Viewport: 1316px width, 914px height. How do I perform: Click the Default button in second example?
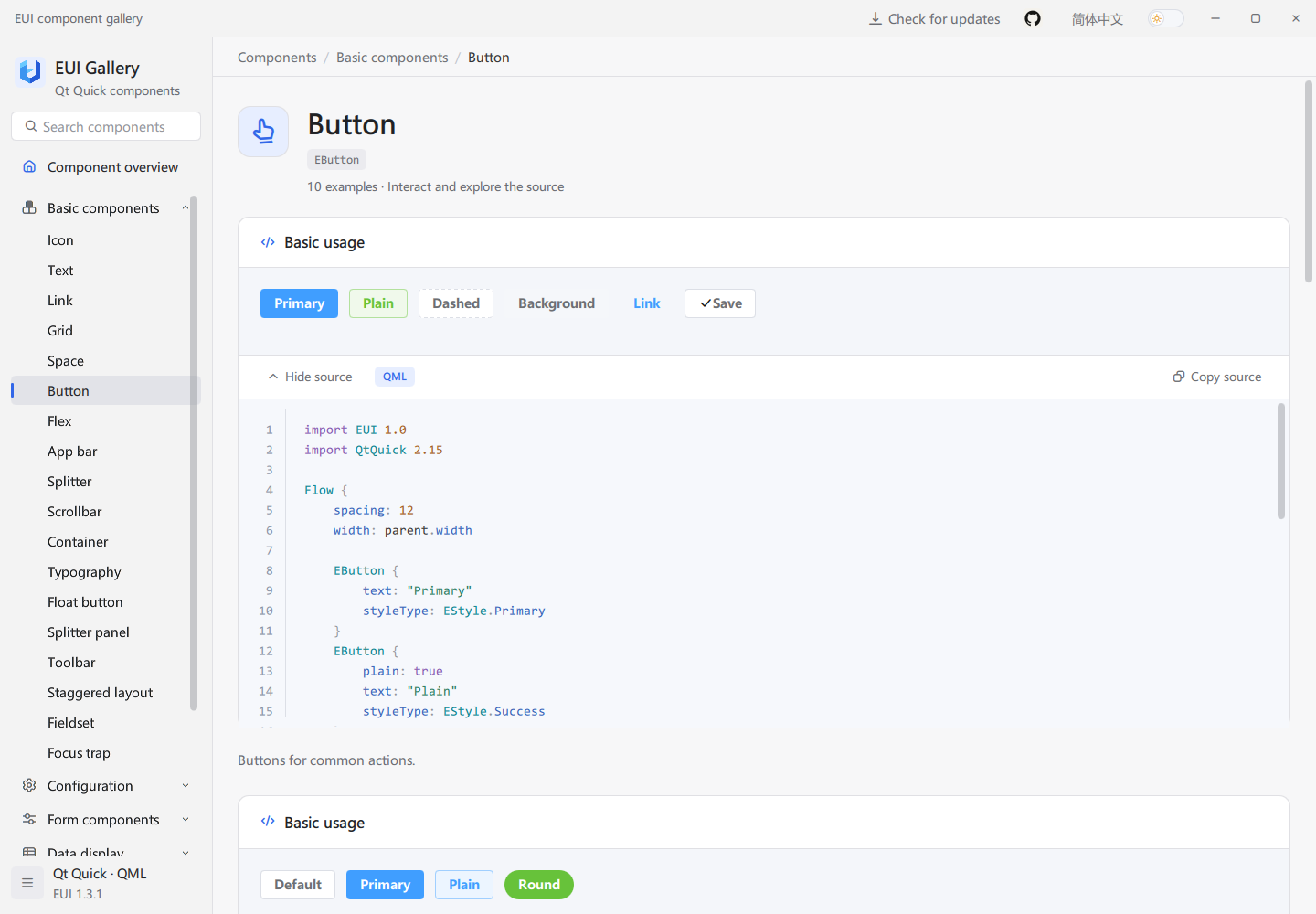click(x=298, y=885)
